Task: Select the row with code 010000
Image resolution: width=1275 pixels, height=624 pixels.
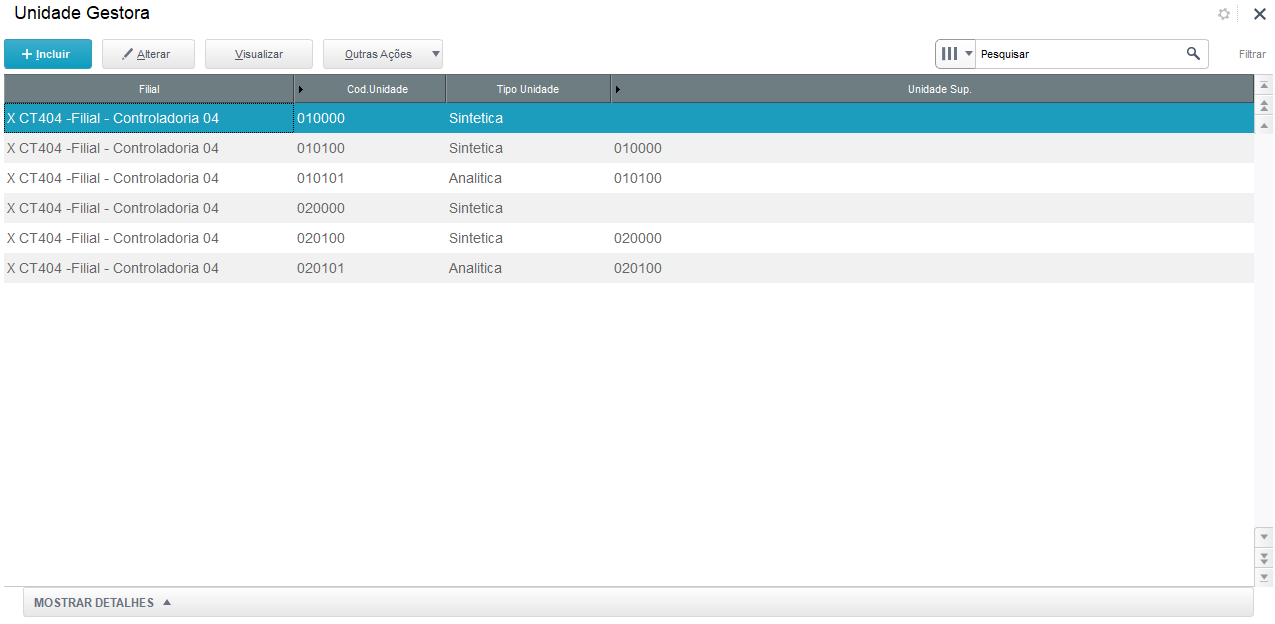Action: click(629, 118)
